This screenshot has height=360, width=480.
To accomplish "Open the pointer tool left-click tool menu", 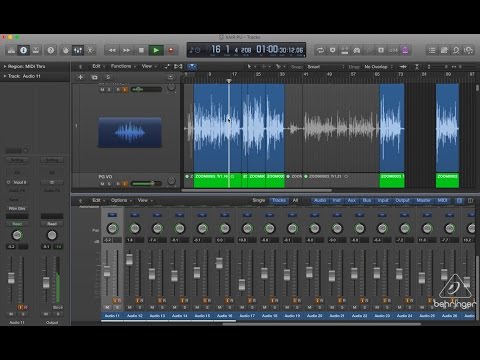I will (250, 67).
